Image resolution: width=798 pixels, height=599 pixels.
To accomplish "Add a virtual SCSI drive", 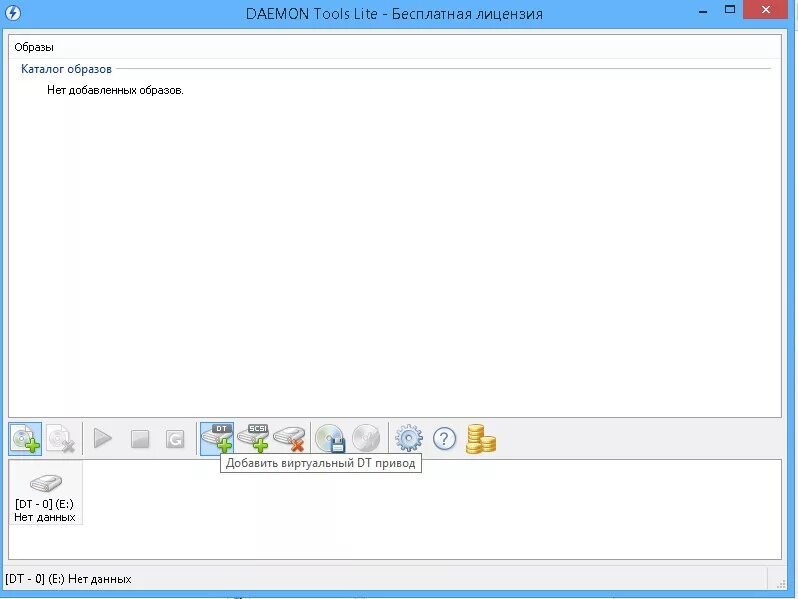I will point(253,438).
